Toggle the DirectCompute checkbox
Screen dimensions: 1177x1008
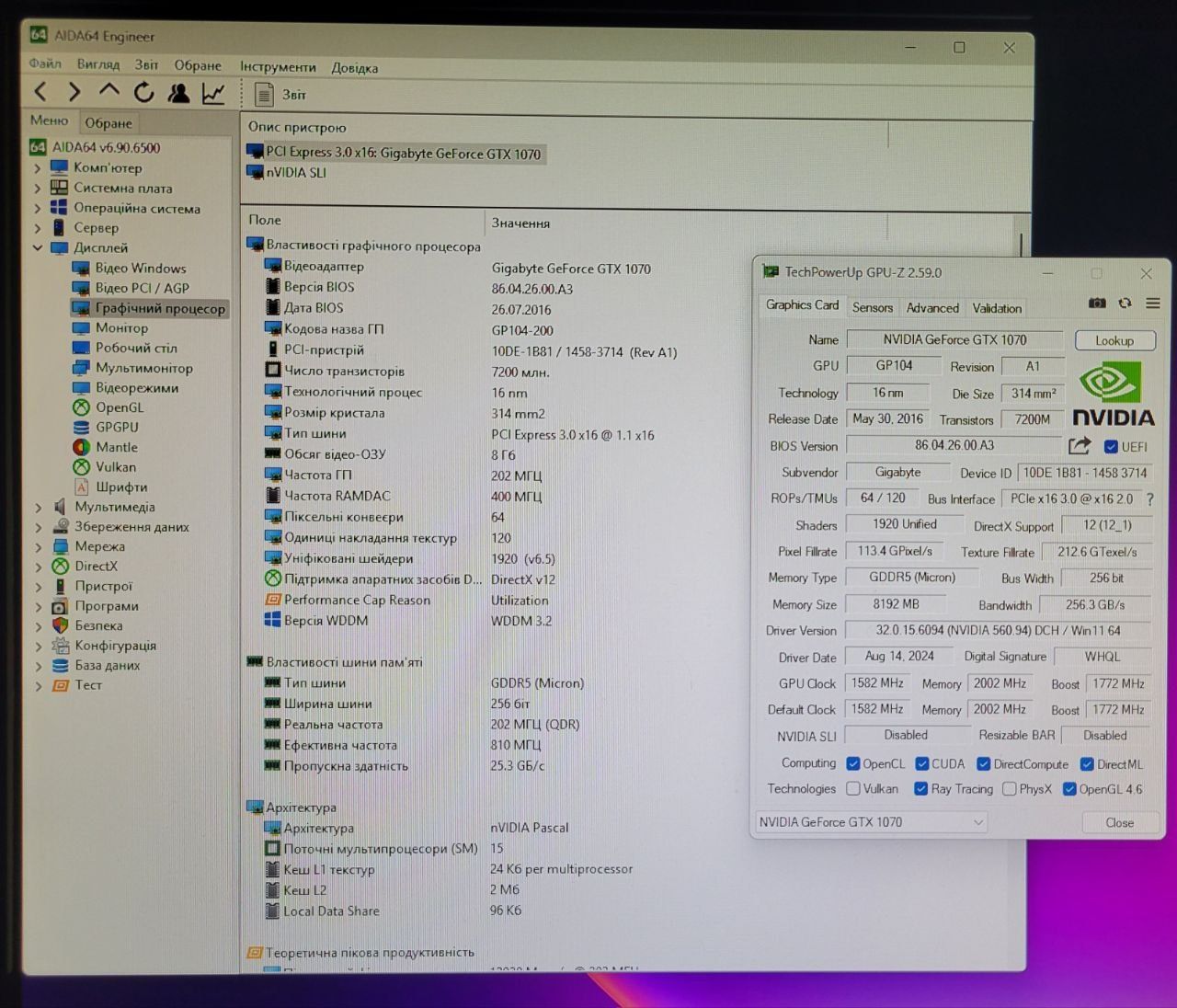click(x=983, y=764)
